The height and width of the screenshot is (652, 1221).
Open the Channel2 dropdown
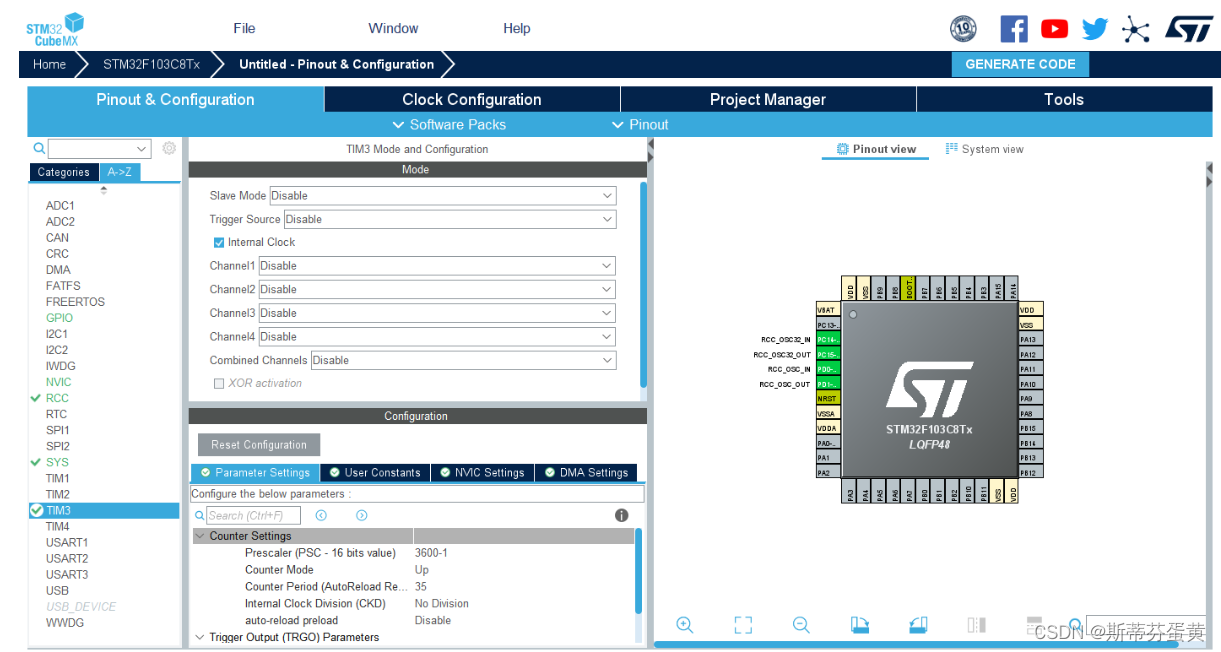click(x=437, y=289)
